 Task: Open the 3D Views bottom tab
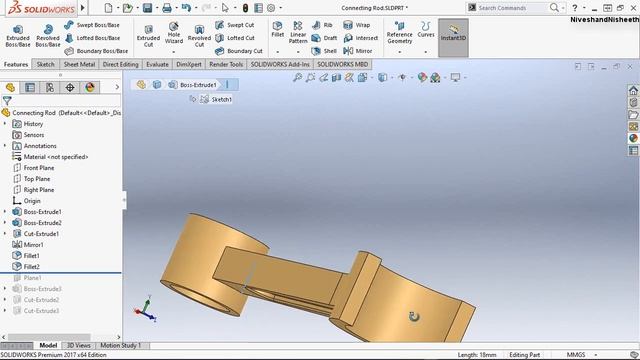pyautogui.click(x=78, y=346)
